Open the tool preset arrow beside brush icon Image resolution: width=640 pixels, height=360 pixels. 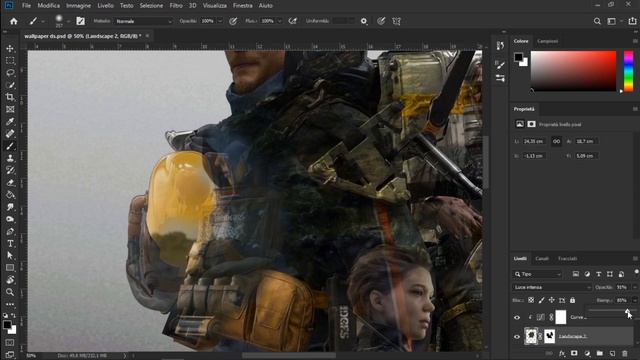pyautogui.click(x=43, y=21)
